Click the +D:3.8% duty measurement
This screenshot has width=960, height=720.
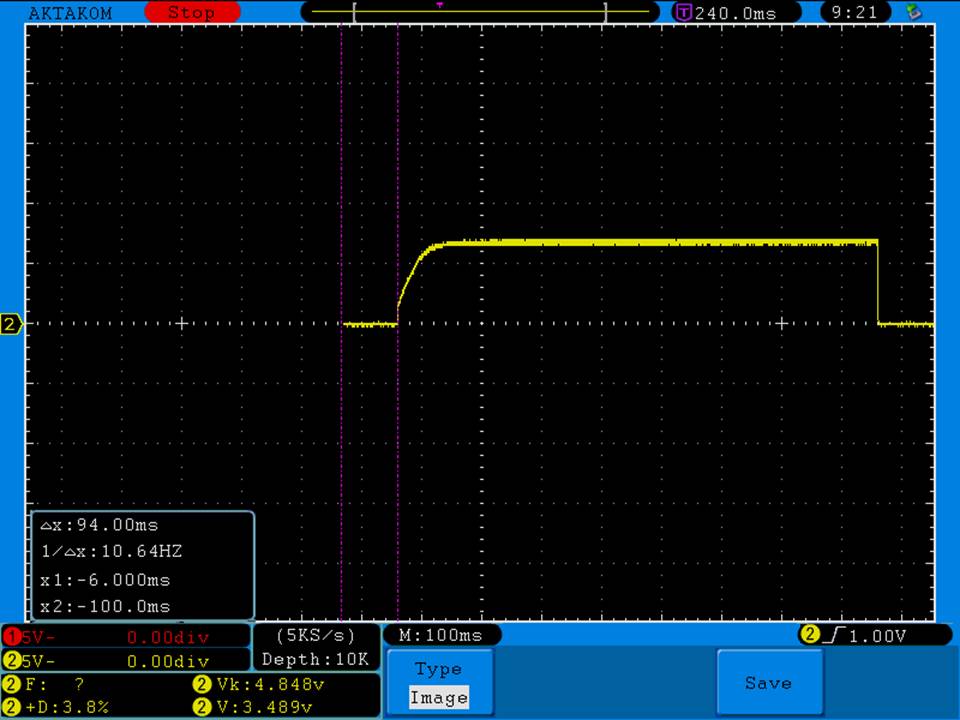pyautogui.click(x=67, y=707)
